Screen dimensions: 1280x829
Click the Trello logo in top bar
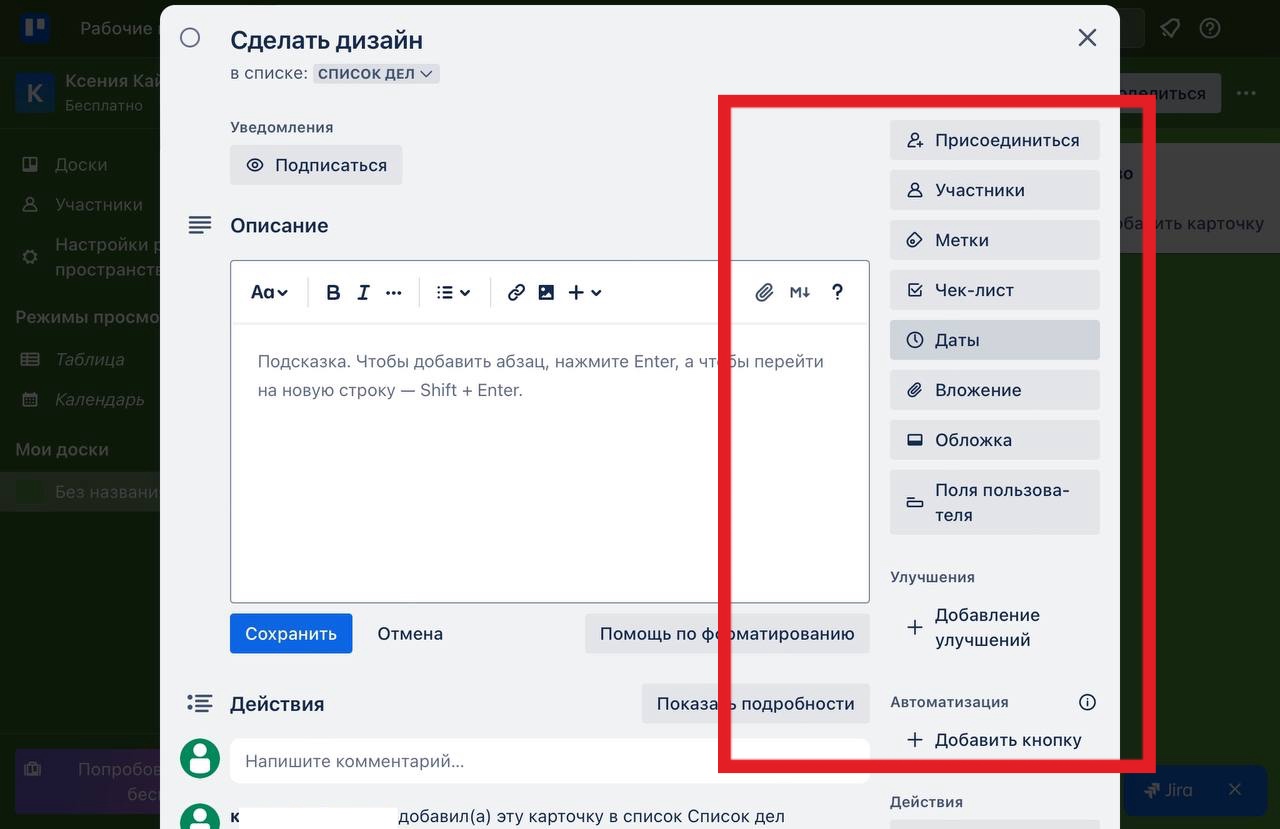[x=36, y=28]
